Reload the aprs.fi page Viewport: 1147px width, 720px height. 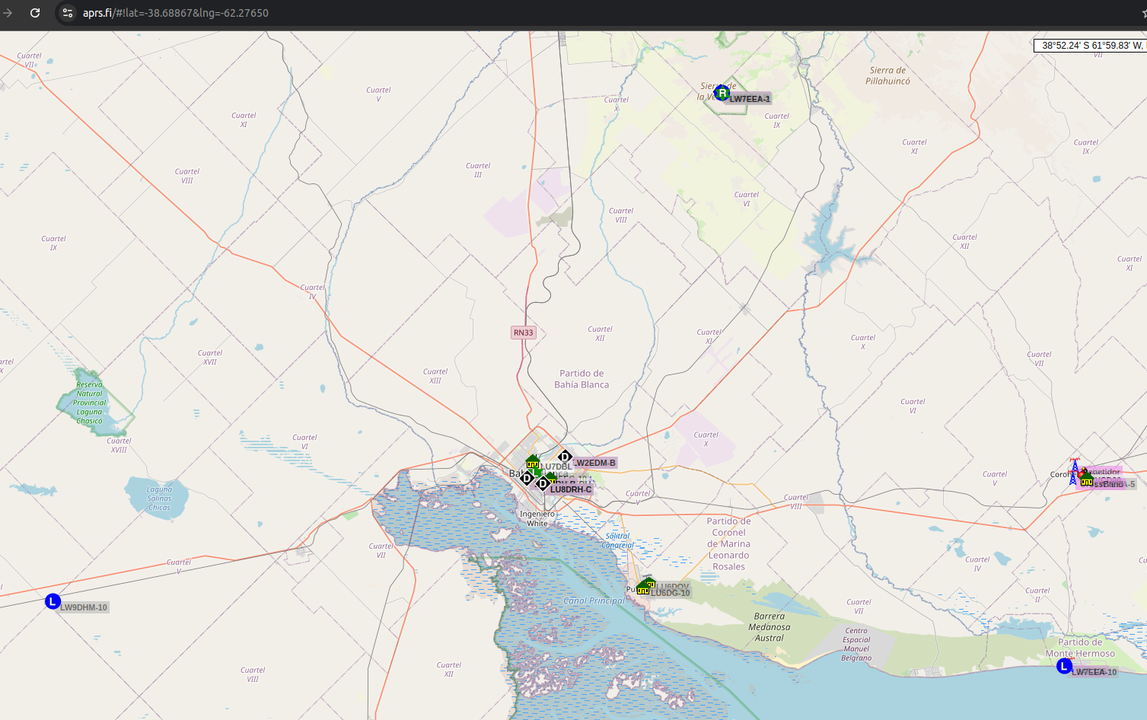tap(34, 12)
